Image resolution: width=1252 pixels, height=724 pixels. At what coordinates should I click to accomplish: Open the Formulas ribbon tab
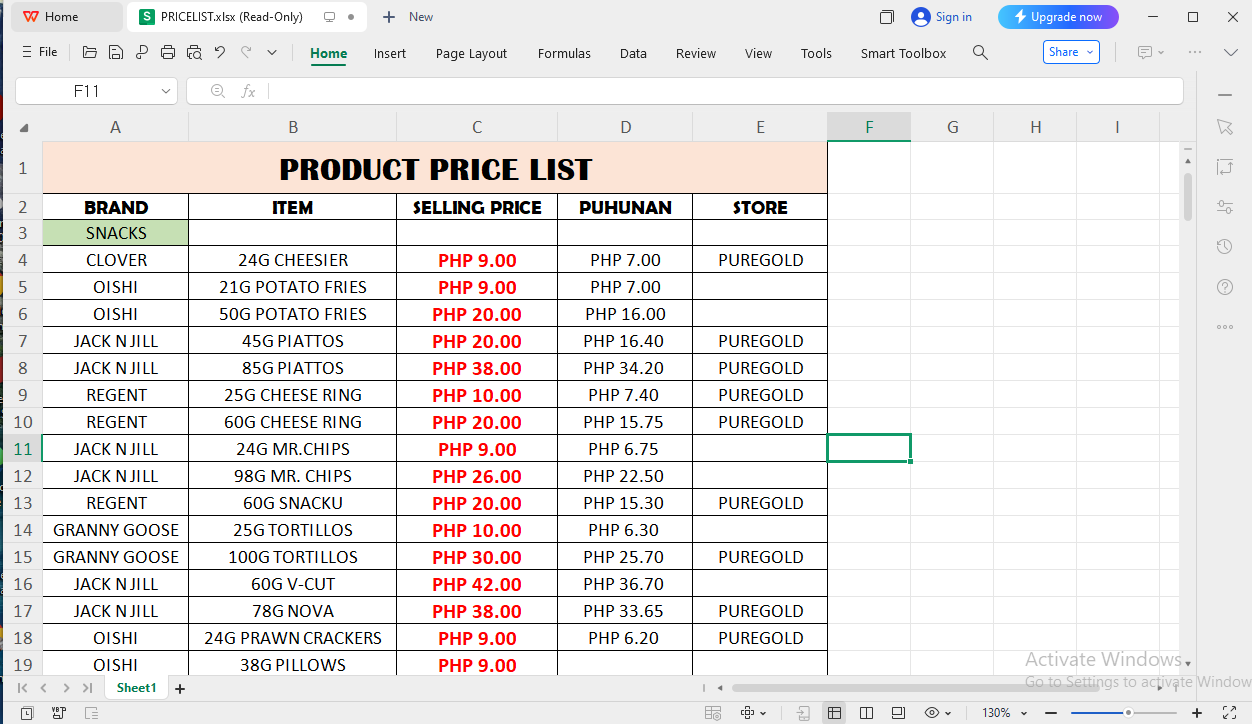(564, 53)
